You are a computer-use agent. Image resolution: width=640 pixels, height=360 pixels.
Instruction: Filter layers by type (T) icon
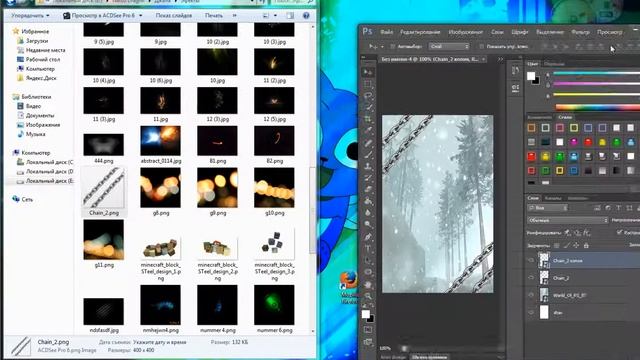coord(618,208)
